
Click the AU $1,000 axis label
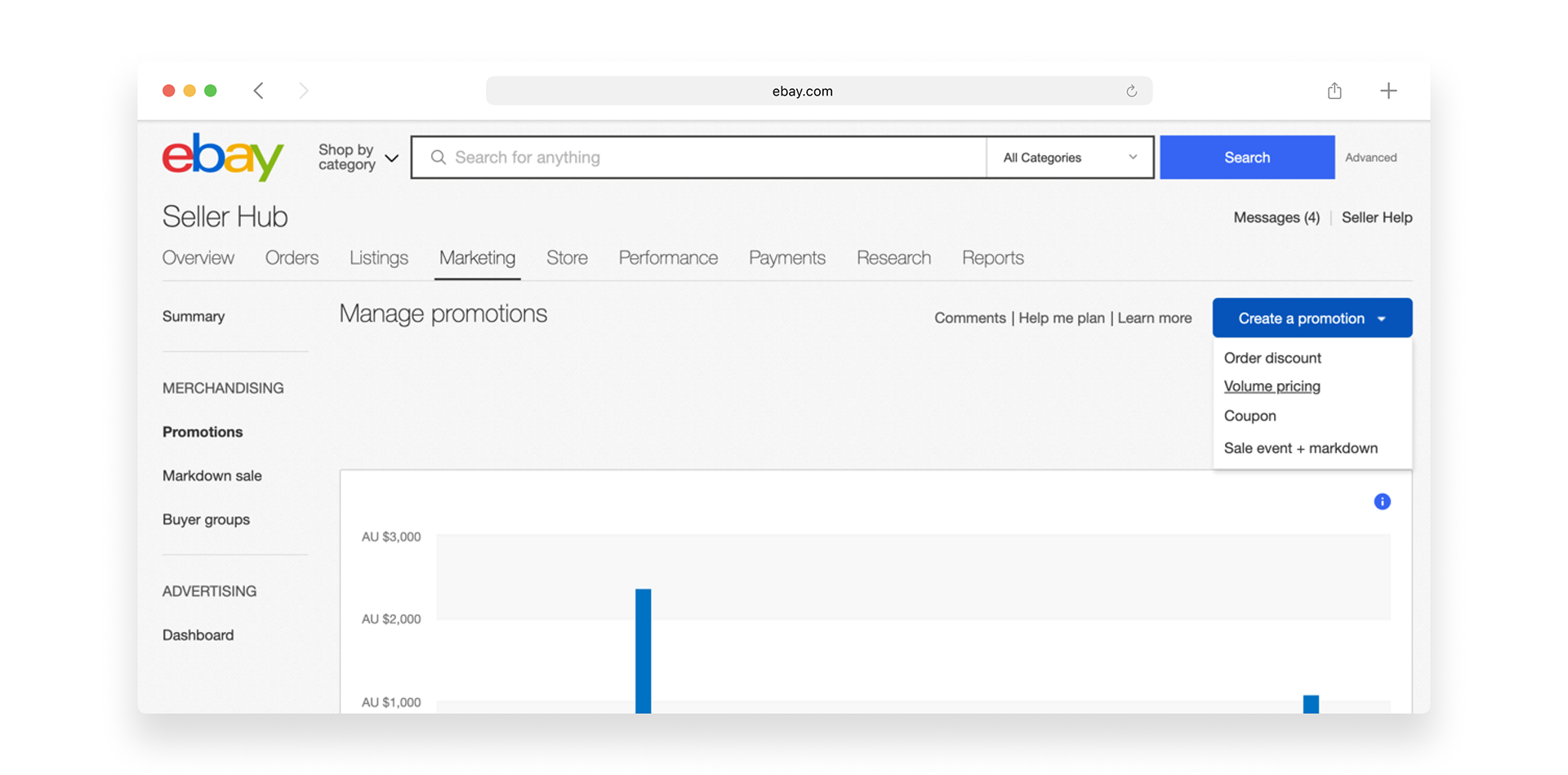[391, 702]
